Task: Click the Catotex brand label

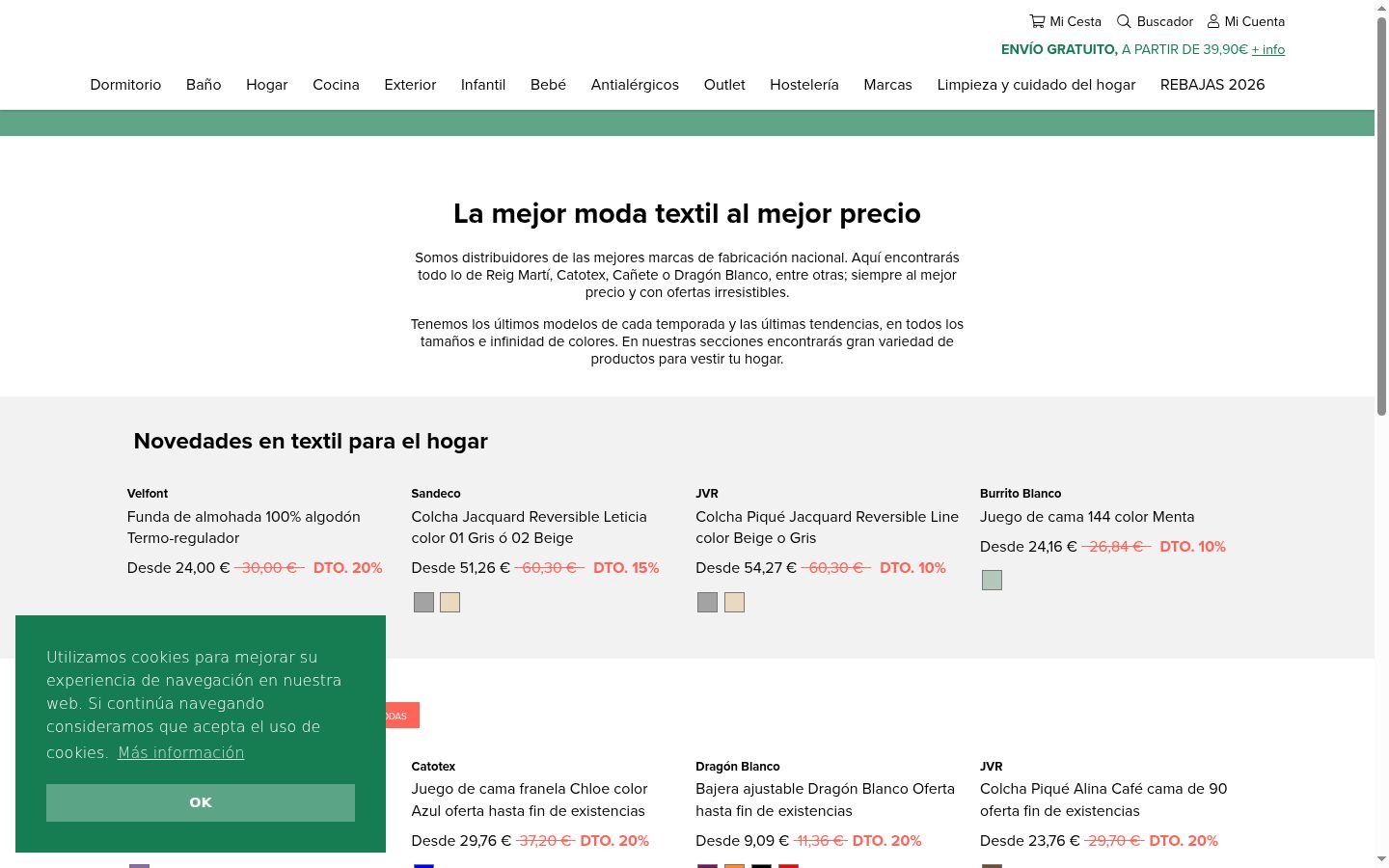Action: (x=433, y=767)
